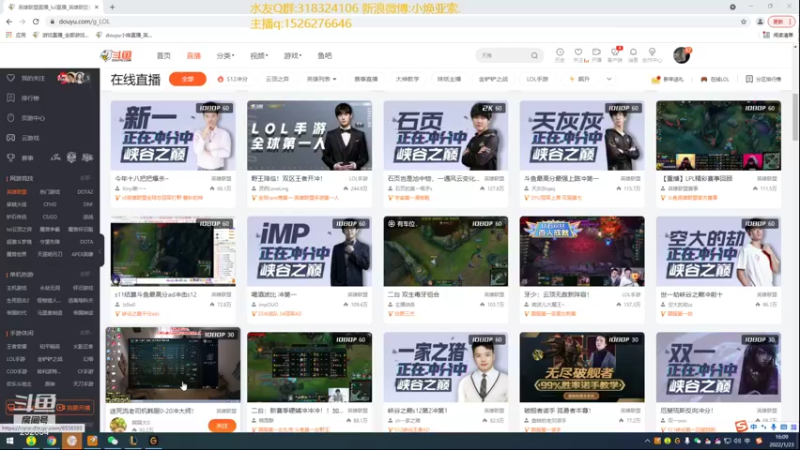Open the Windows Start menu
800x450 pixels.
point(10,441)
